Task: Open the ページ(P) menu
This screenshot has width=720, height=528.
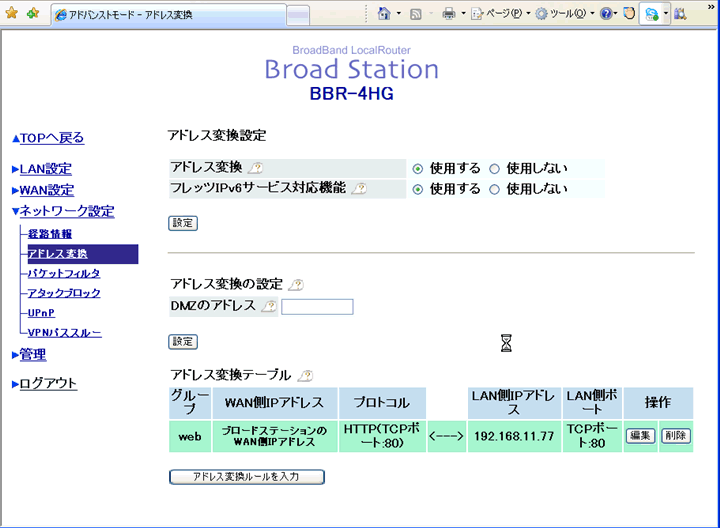Action: [501, 14]
